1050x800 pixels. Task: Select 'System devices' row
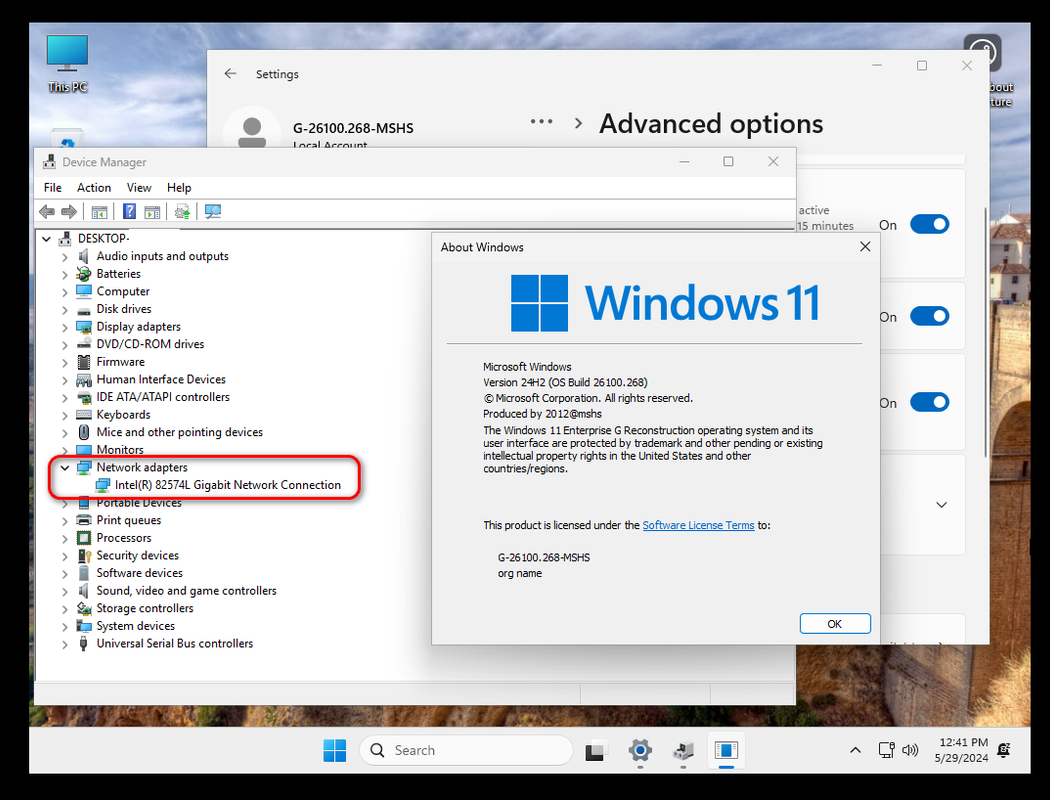(x=135, y=626)
